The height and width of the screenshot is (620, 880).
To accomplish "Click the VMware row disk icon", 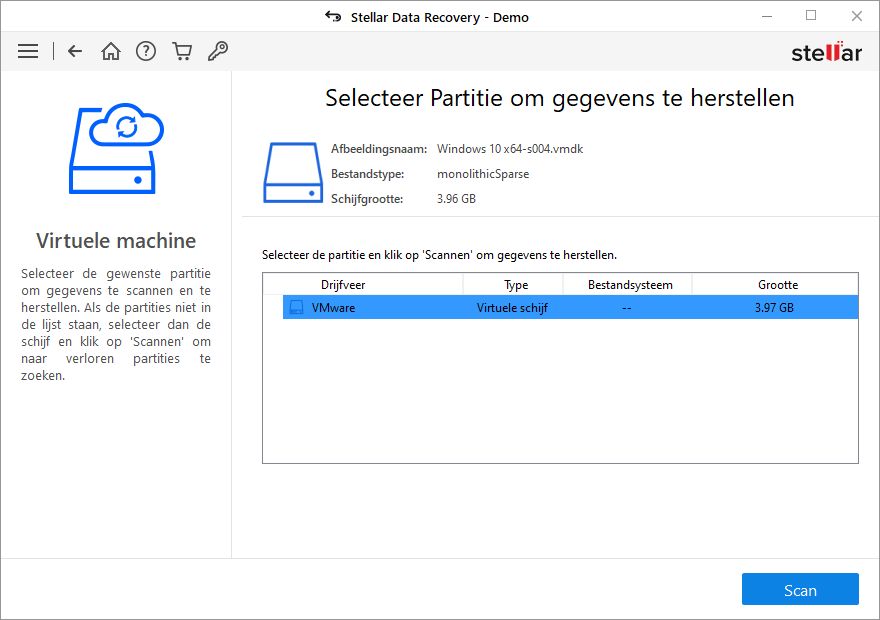I will pos(296,307).
